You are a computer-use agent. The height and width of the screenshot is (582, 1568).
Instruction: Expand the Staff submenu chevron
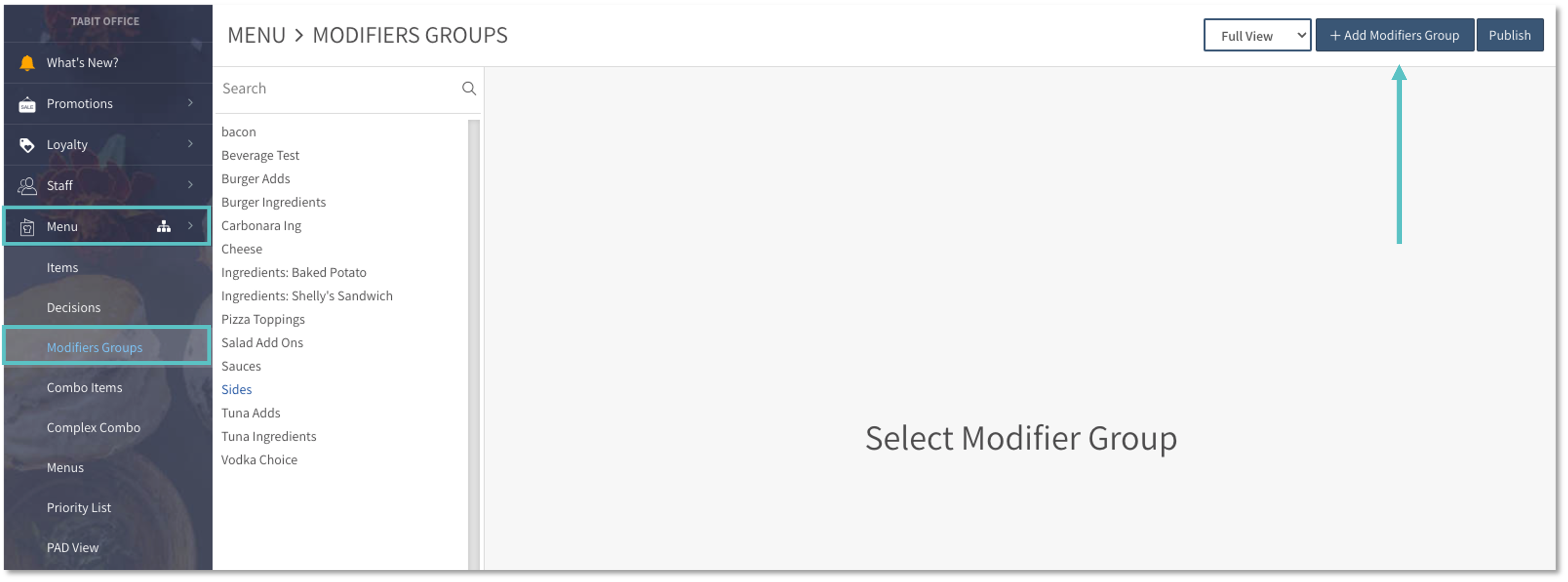point(191,184)
